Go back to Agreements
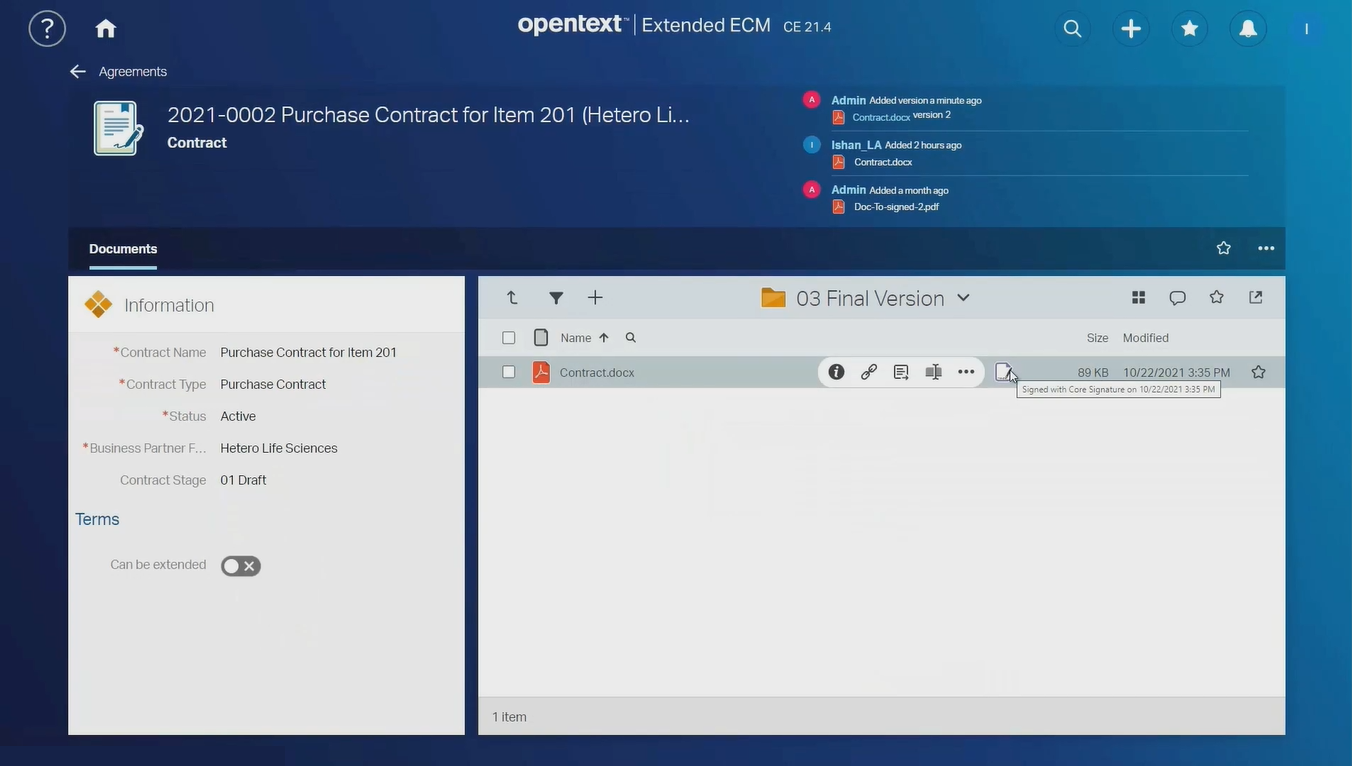 click(x=133, y=71)
